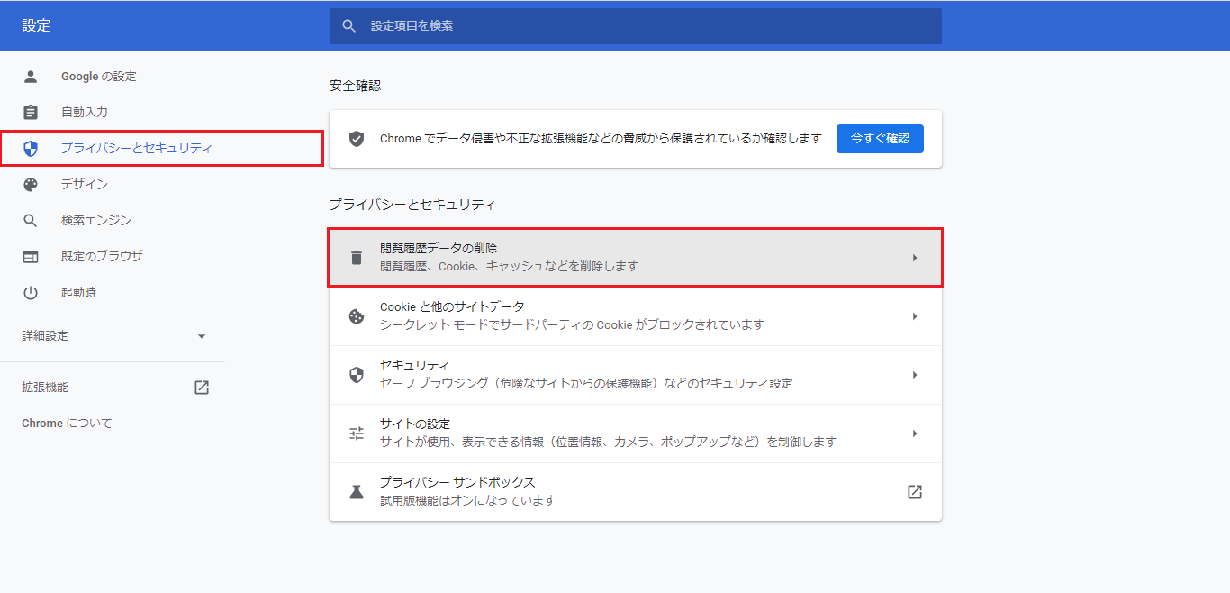The height and width of the screenshot is (593, 1230).
Task: Expand the 詳細設定 dropdown arrow
Action: [201, 336]
